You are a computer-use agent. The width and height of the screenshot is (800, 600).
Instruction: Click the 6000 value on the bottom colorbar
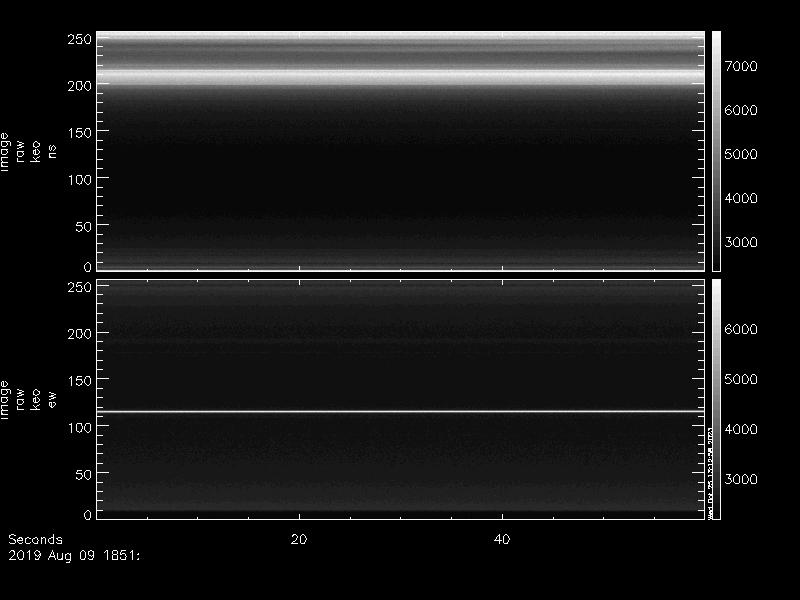tap(741, 329)
